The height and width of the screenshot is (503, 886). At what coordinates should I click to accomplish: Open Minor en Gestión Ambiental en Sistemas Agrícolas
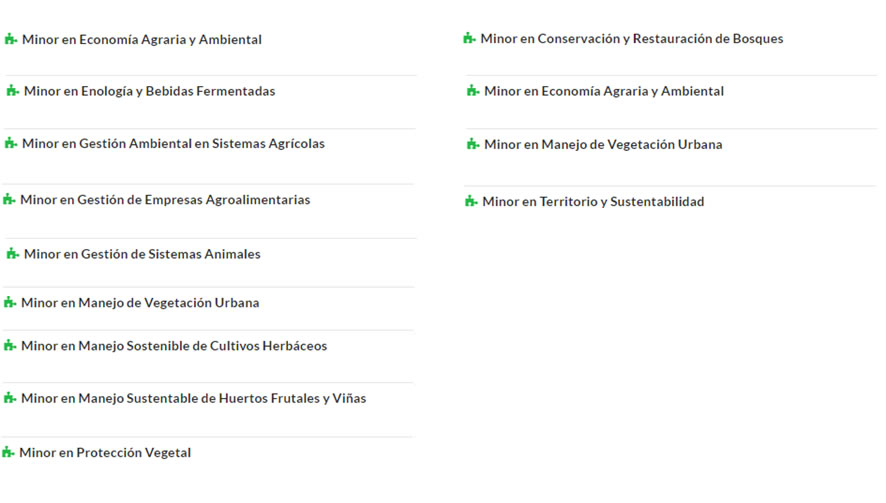pos(173,144)
